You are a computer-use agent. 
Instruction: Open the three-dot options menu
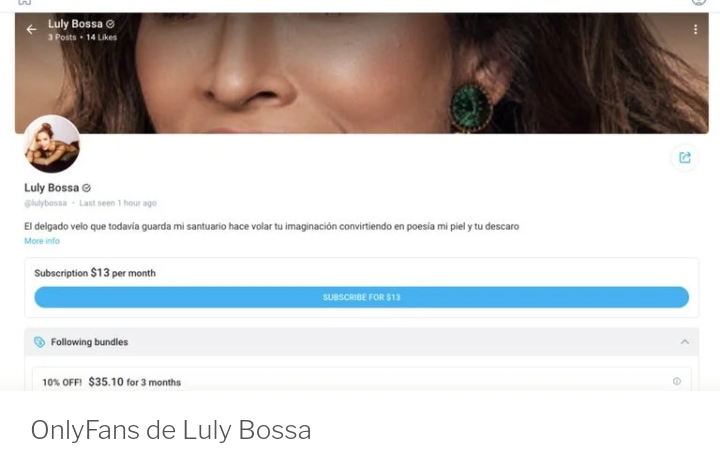click(x=695, y=29)
